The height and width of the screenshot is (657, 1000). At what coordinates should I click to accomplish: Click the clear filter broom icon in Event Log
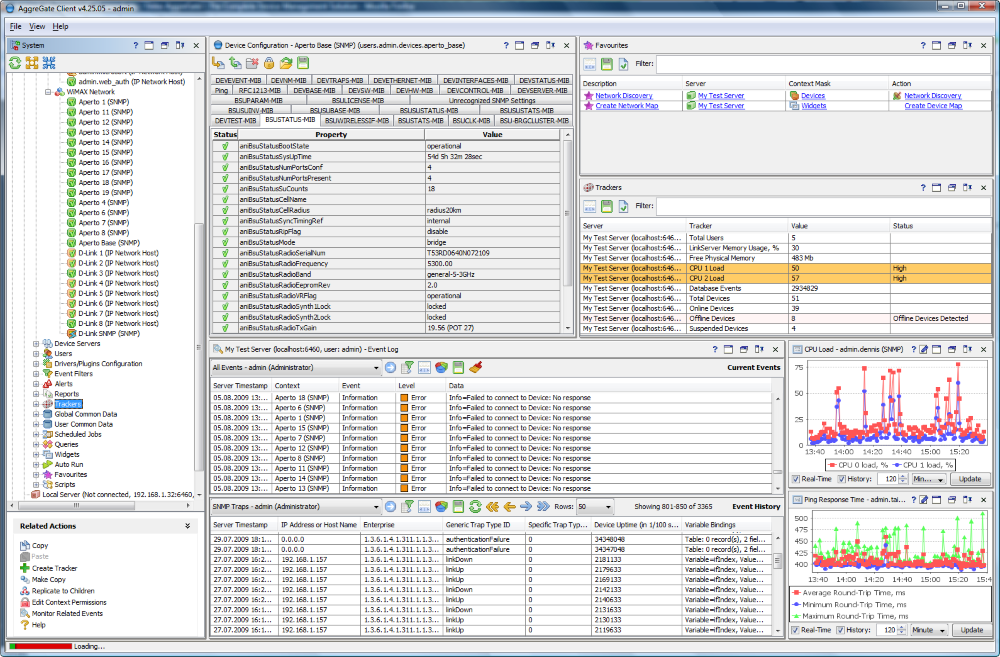coord(475,366)
